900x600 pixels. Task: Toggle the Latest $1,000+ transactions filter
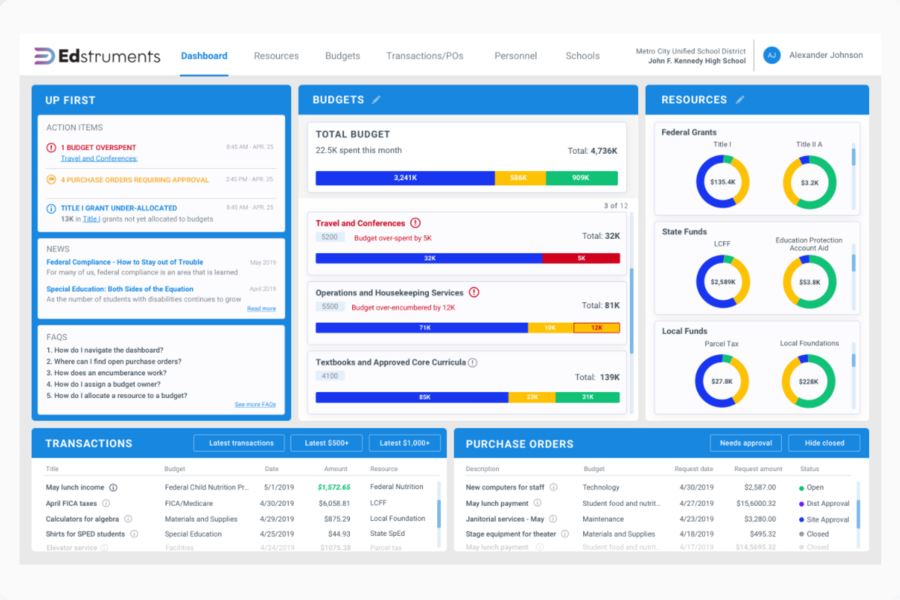click(x=404, y=443)
